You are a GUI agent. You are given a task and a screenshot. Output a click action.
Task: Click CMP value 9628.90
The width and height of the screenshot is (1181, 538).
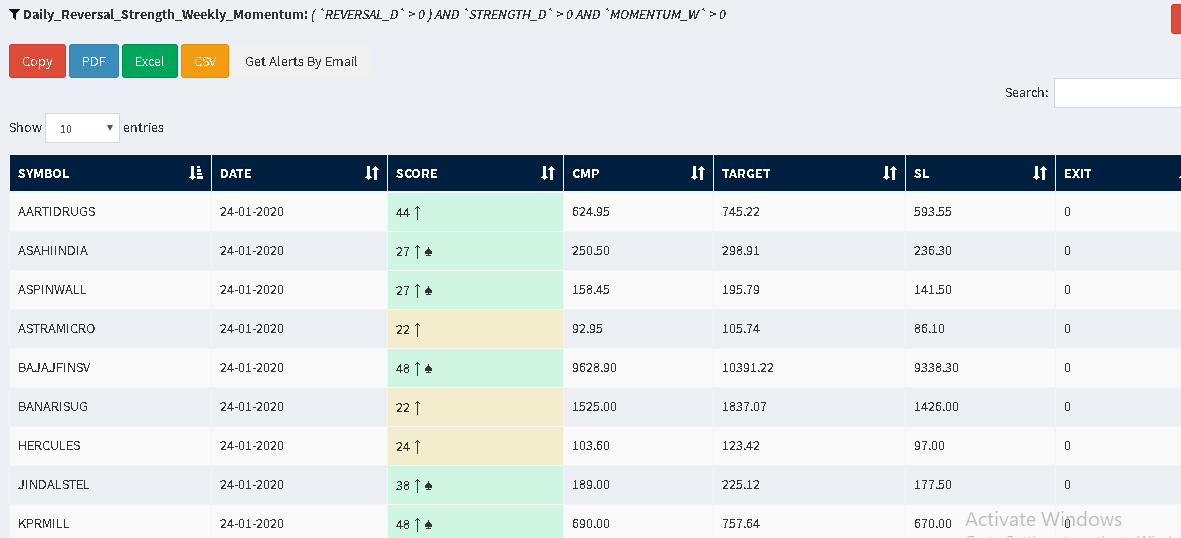point(595,368)
